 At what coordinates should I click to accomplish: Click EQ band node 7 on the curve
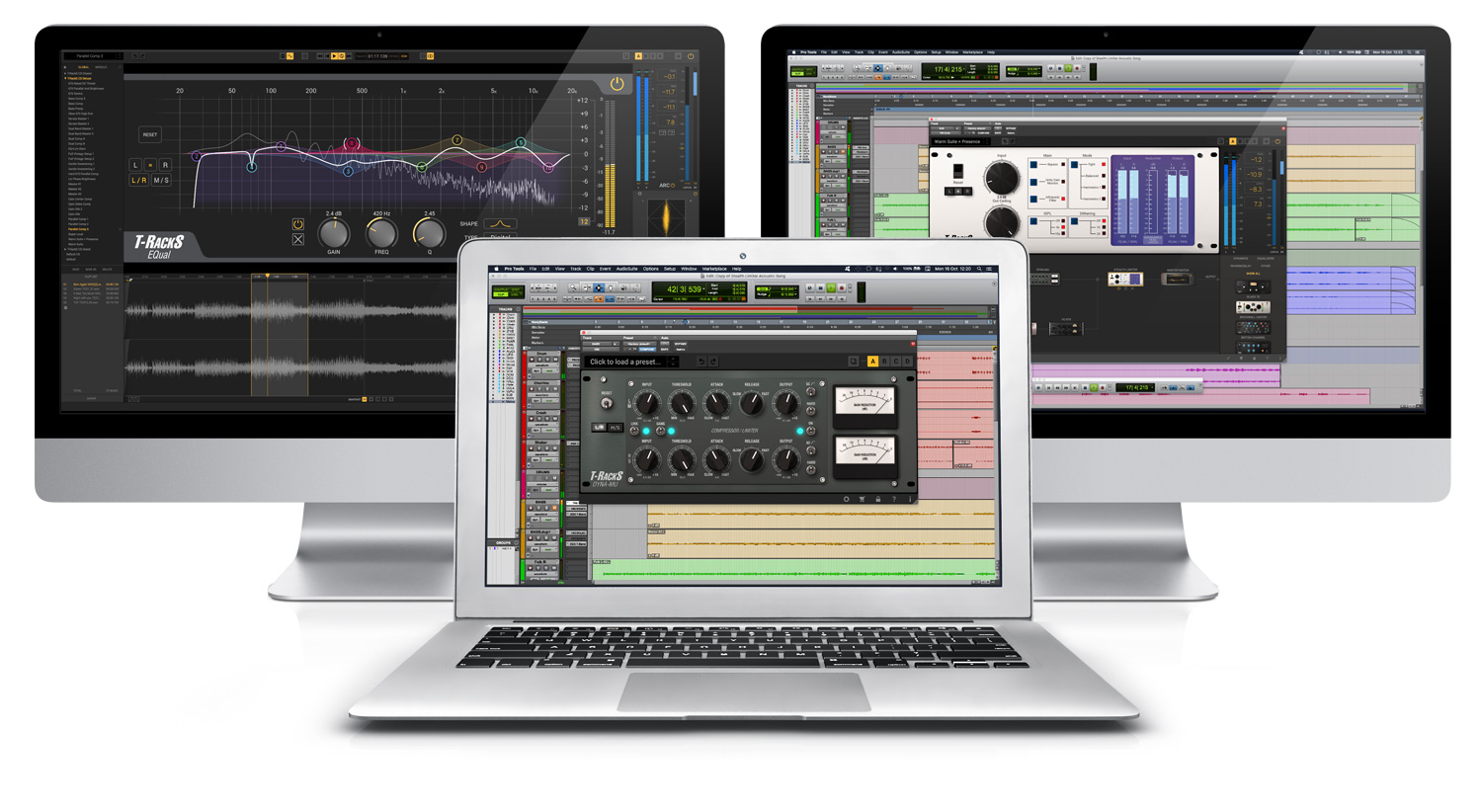(456, 140)
